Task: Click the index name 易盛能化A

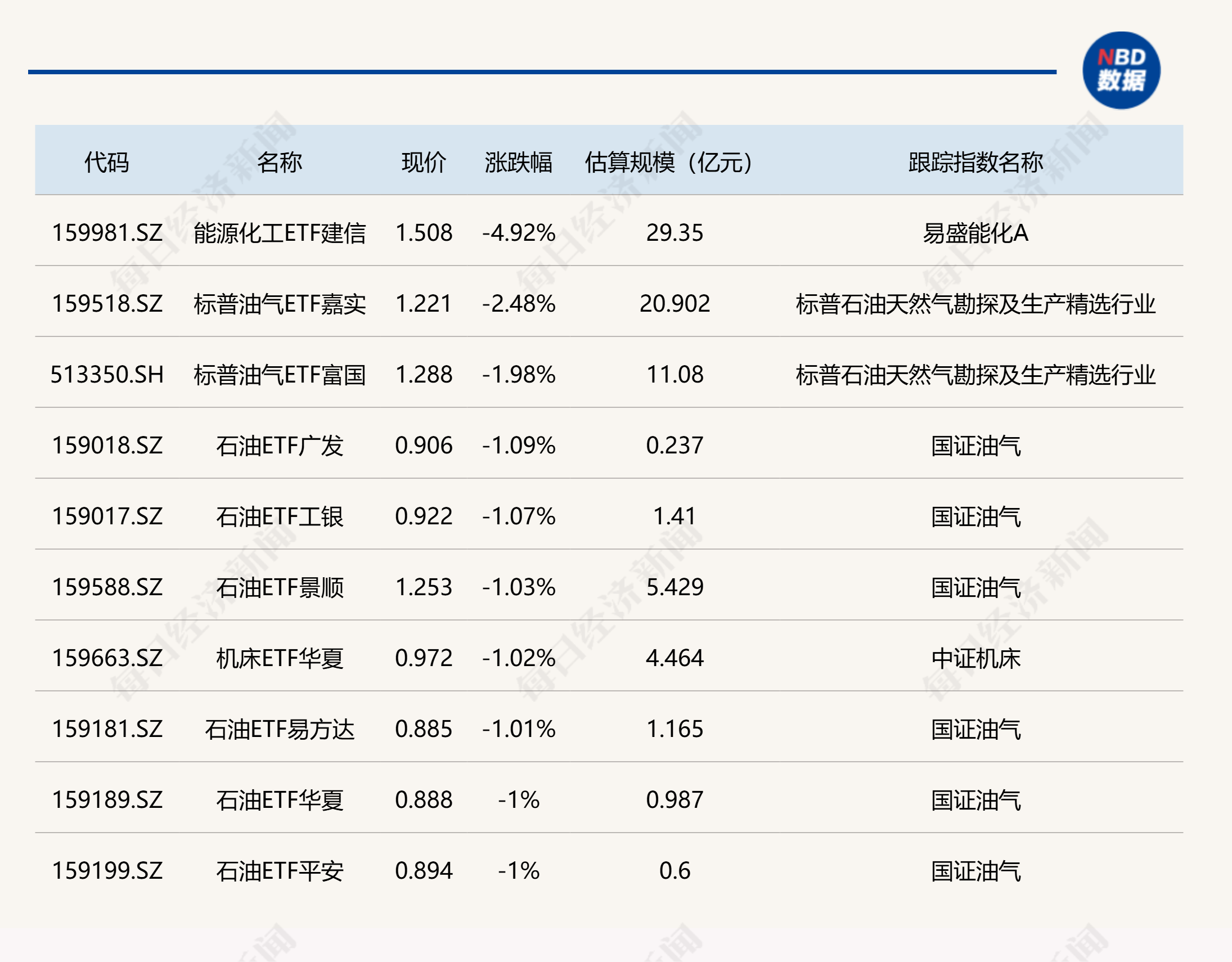Action: tap(975, 233)
